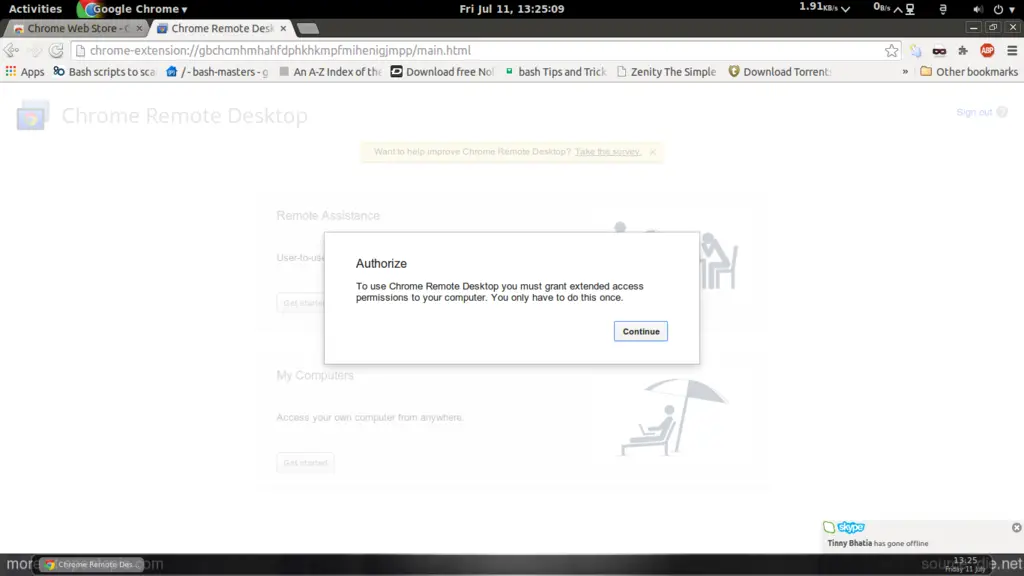Reload the current page
Screen dimensions: 1024x576
56,50
